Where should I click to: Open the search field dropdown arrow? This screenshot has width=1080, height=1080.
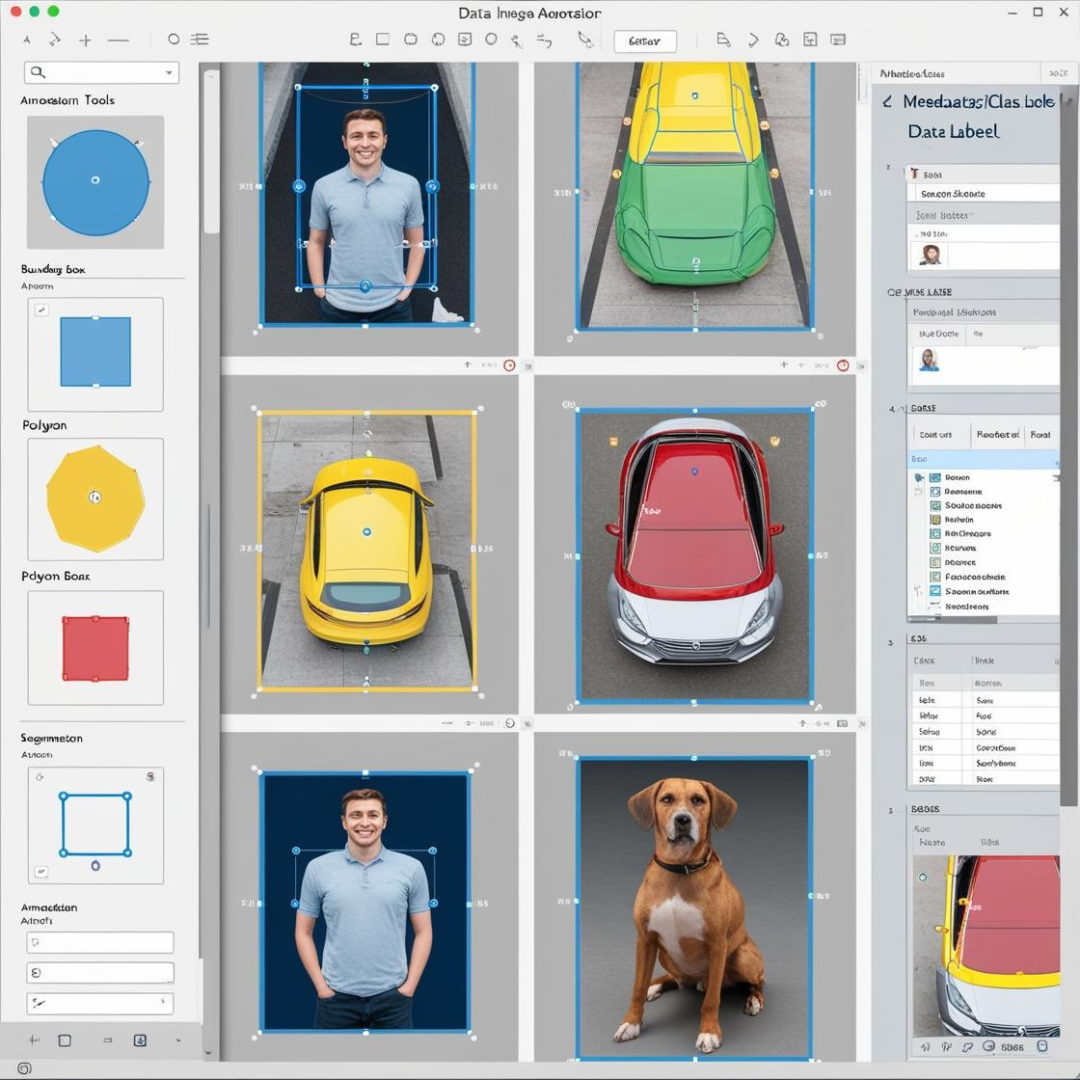[168, 73]
